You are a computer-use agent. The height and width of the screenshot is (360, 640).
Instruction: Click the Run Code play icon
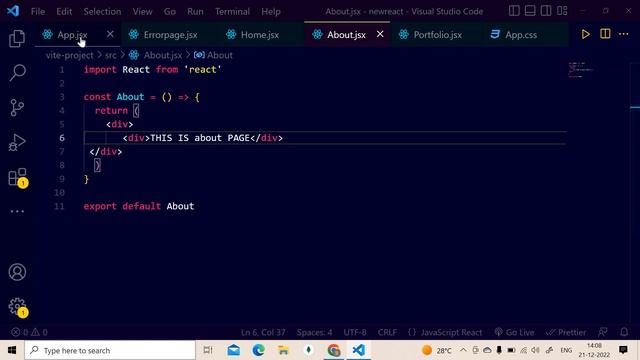(x=585, y=34)
